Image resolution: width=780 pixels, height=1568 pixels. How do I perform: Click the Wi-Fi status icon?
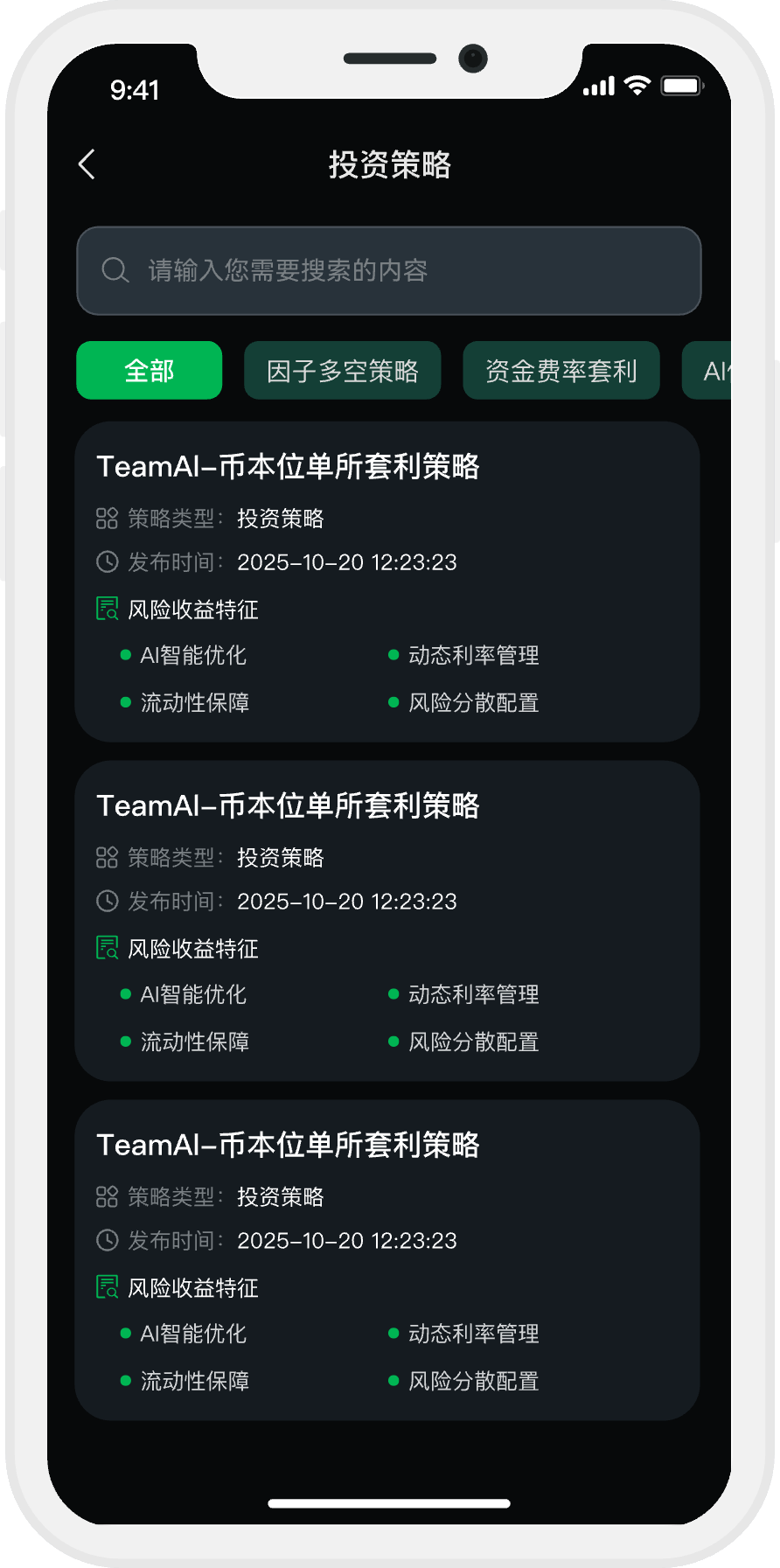[x=637, y=86]
